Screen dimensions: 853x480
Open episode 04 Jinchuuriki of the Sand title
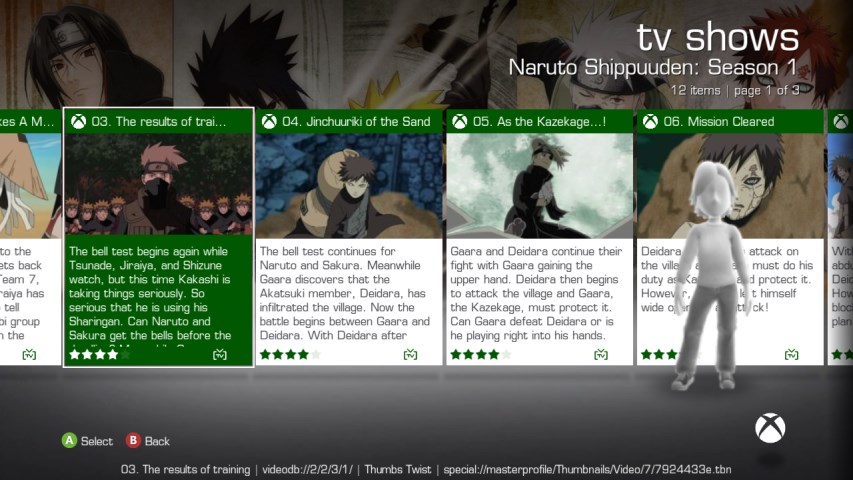(x=356, y=121)
